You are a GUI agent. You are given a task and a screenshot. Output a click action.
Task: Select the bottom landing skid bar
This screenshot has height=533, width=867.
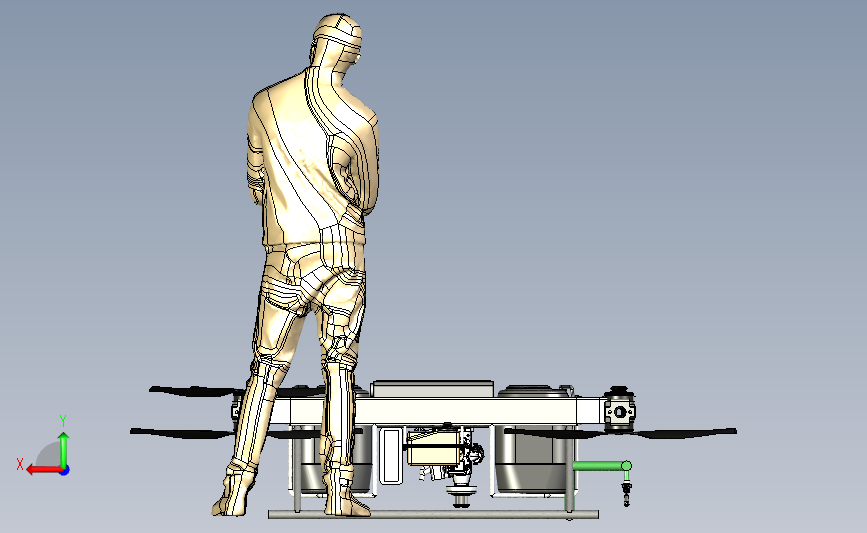point(434,515)
